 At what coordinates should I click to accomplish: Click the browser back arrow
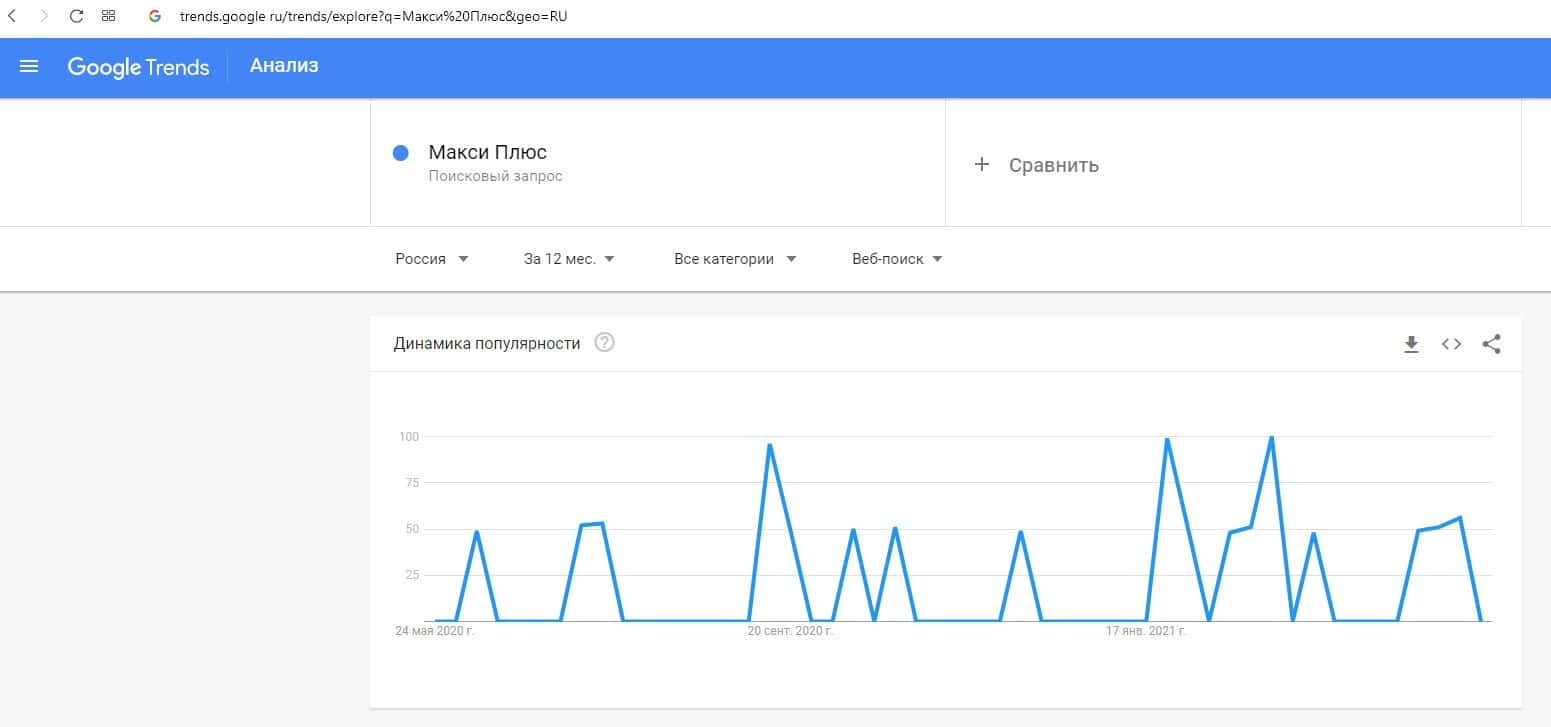click(x=12, y=16)
